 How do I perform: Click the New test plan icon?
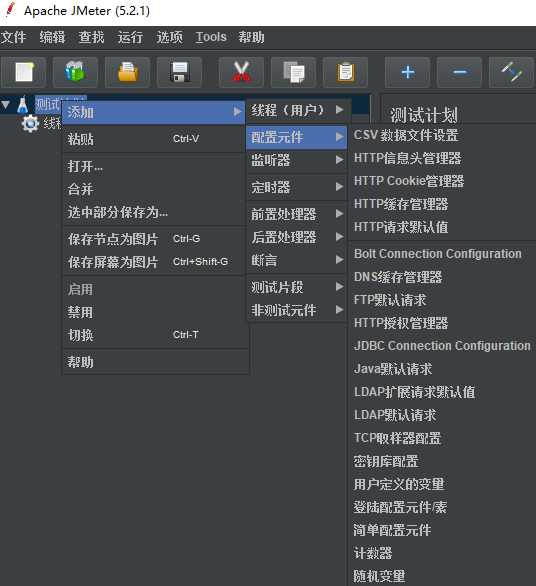pos(24,72)
